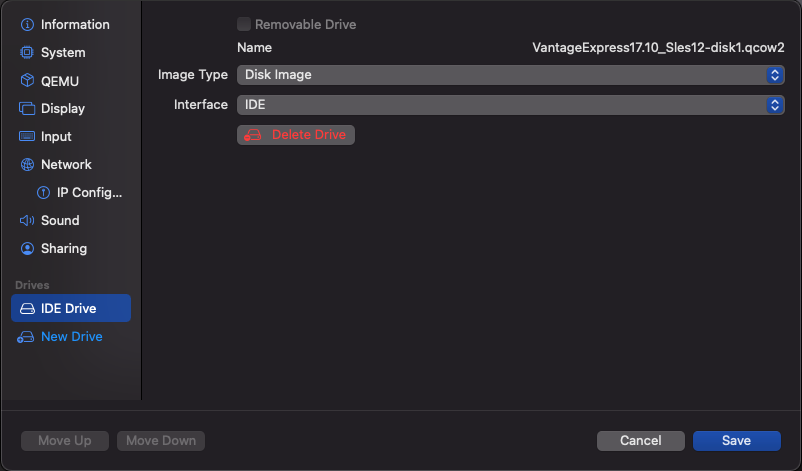Click the Sound speaker icon
Viewport: 802px width, 471px height.
tap(27, 220)
